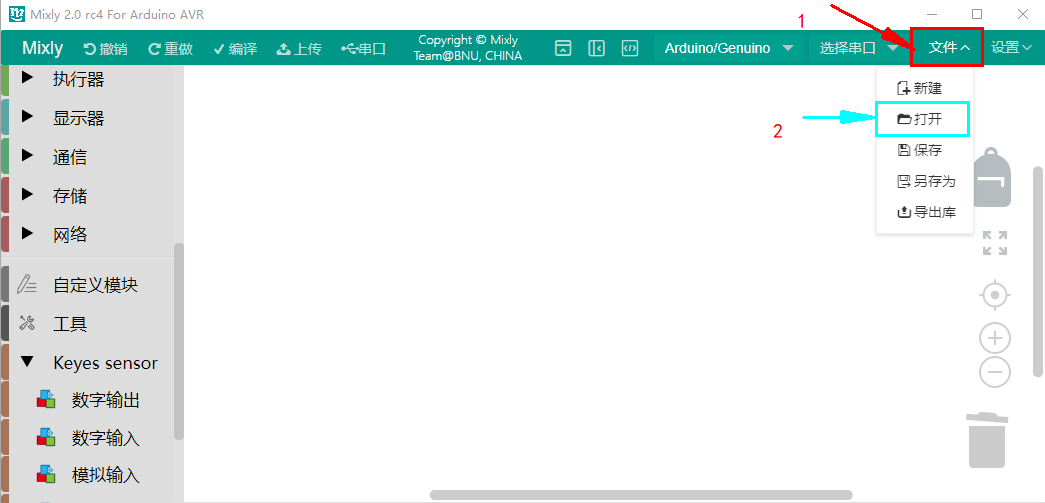Click 编译 compile button

point(235,48)
